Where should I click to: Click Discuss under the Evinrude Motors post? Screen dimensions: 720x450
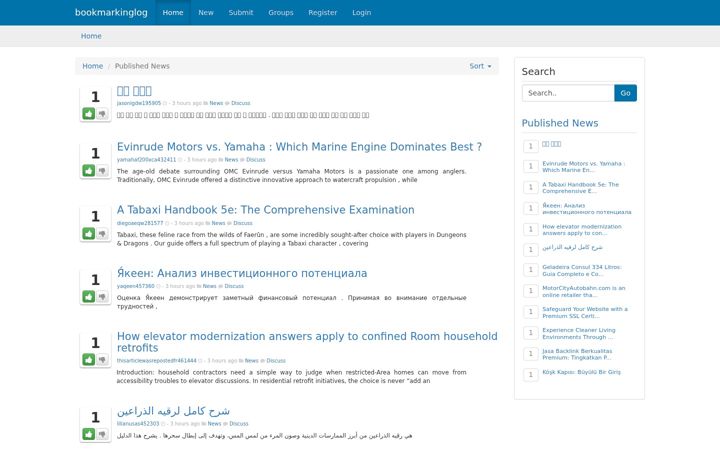click(256, 160)
